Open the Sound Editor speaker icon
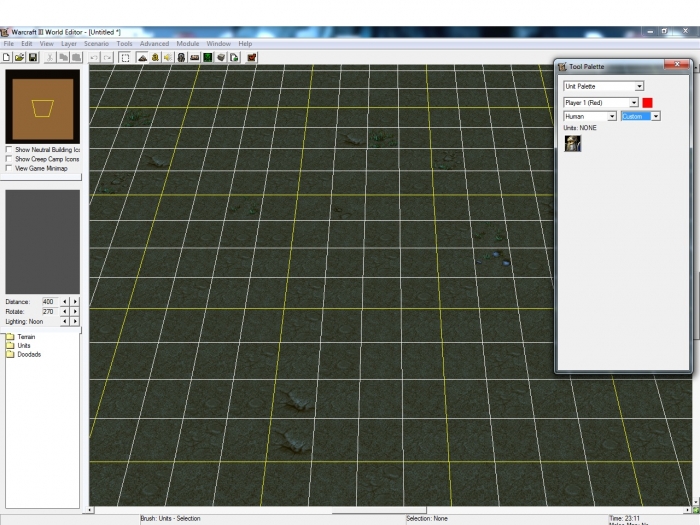The image size is (700, 525). pyautogui.click(x=168, y=58)
